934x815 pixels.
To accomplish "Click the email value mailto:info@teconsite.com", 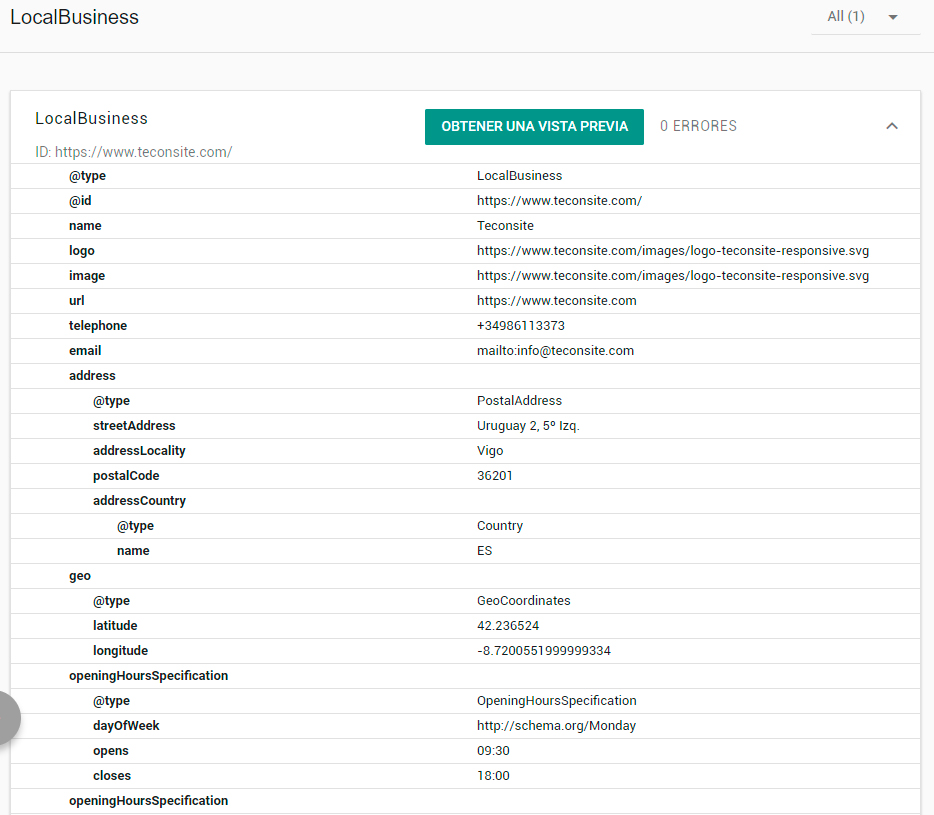I will [555, 351].
